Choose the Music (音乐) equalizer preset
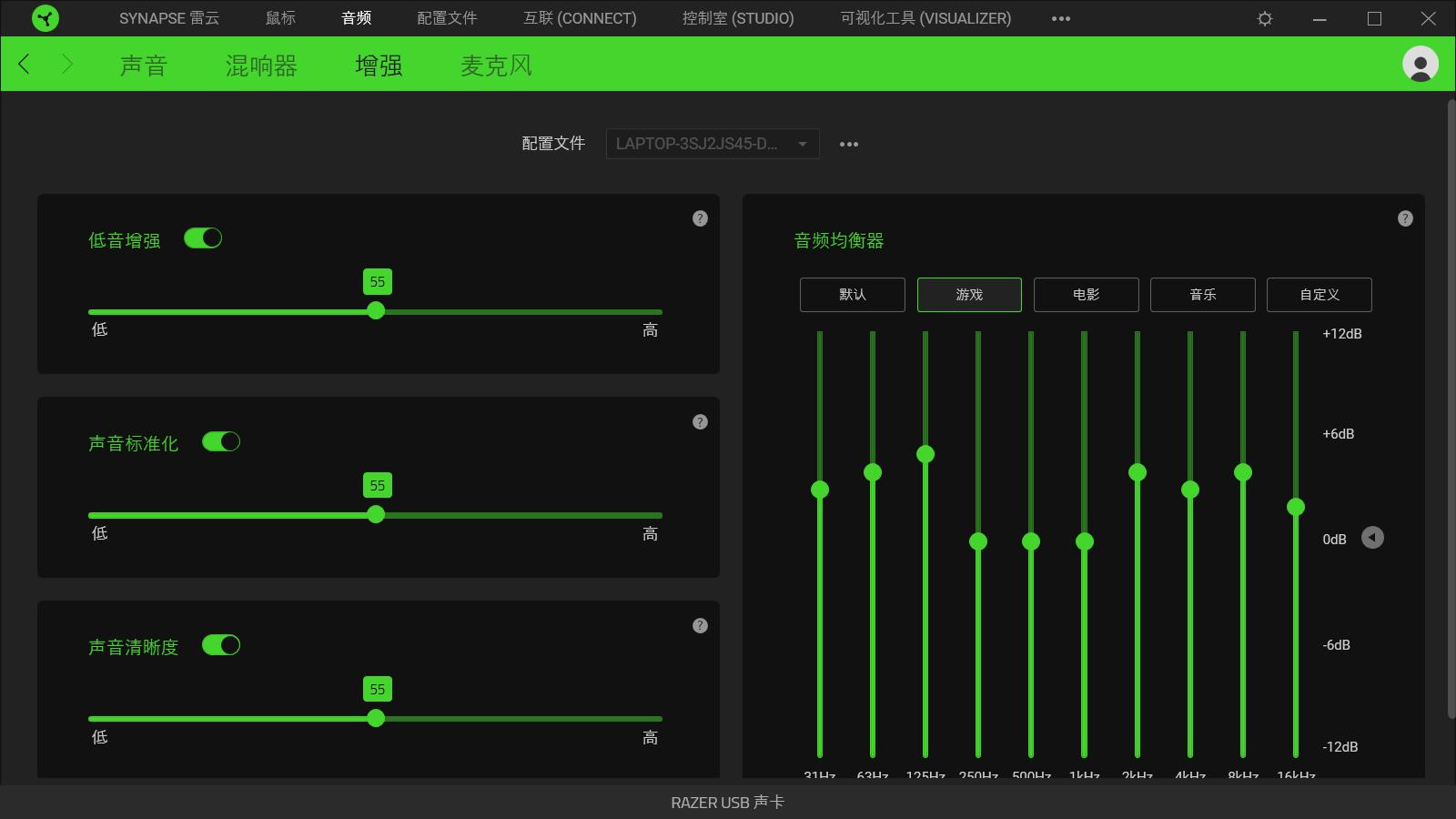 tap(1202, 295)
